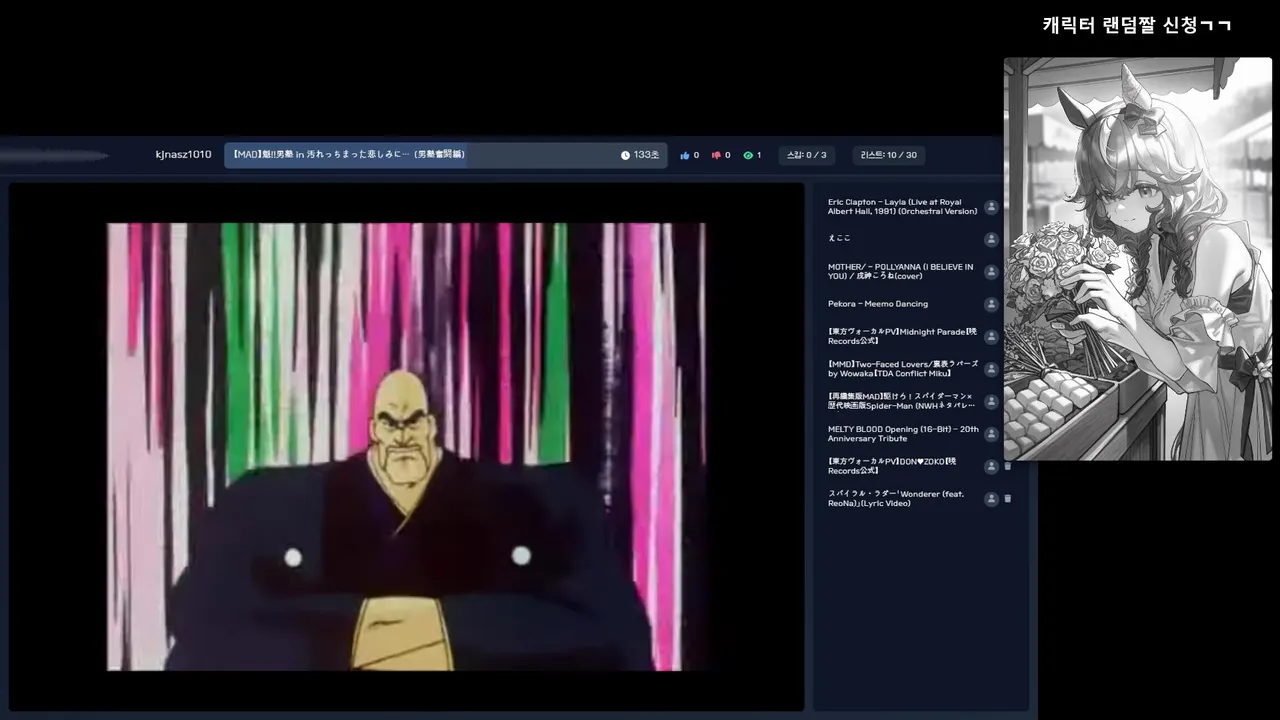Viewport: 1280px width, 720px height.
Task: Click user avatar beside MELTY BLOOD Opening entry
Action: click(x=991, y=434)
